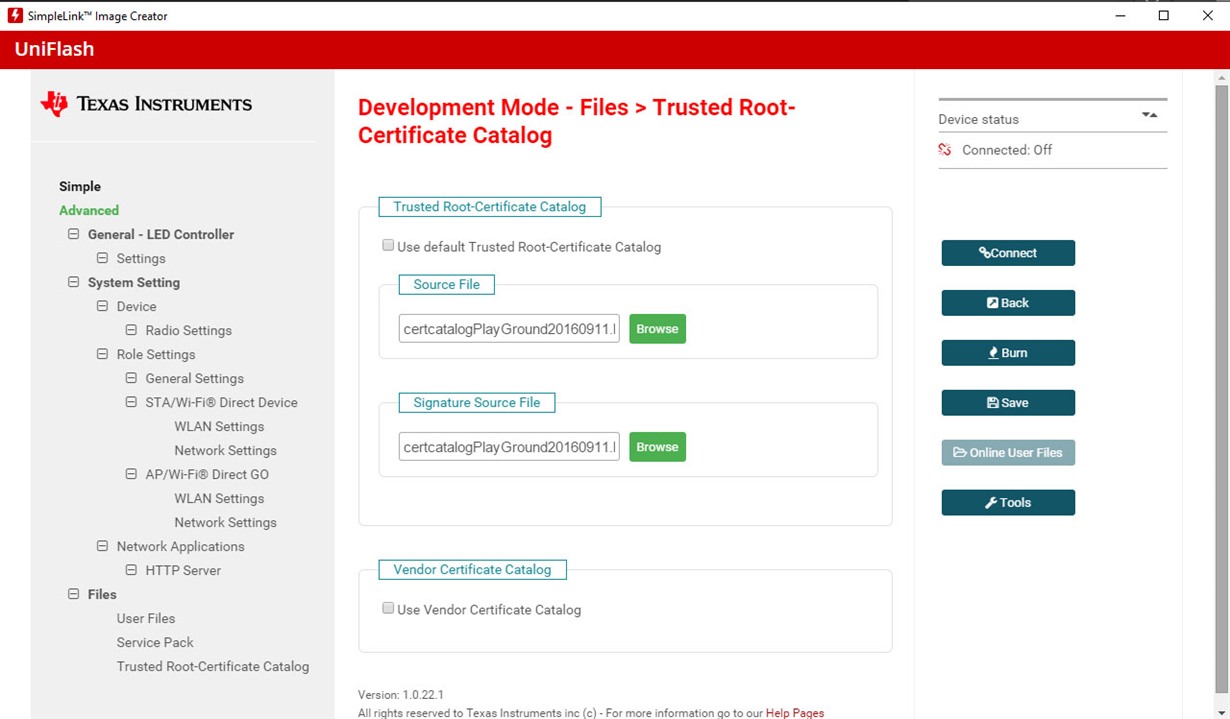This screenshot has width=1230, height=719.
Task: Click the Save button
Action: (1008, 403)
